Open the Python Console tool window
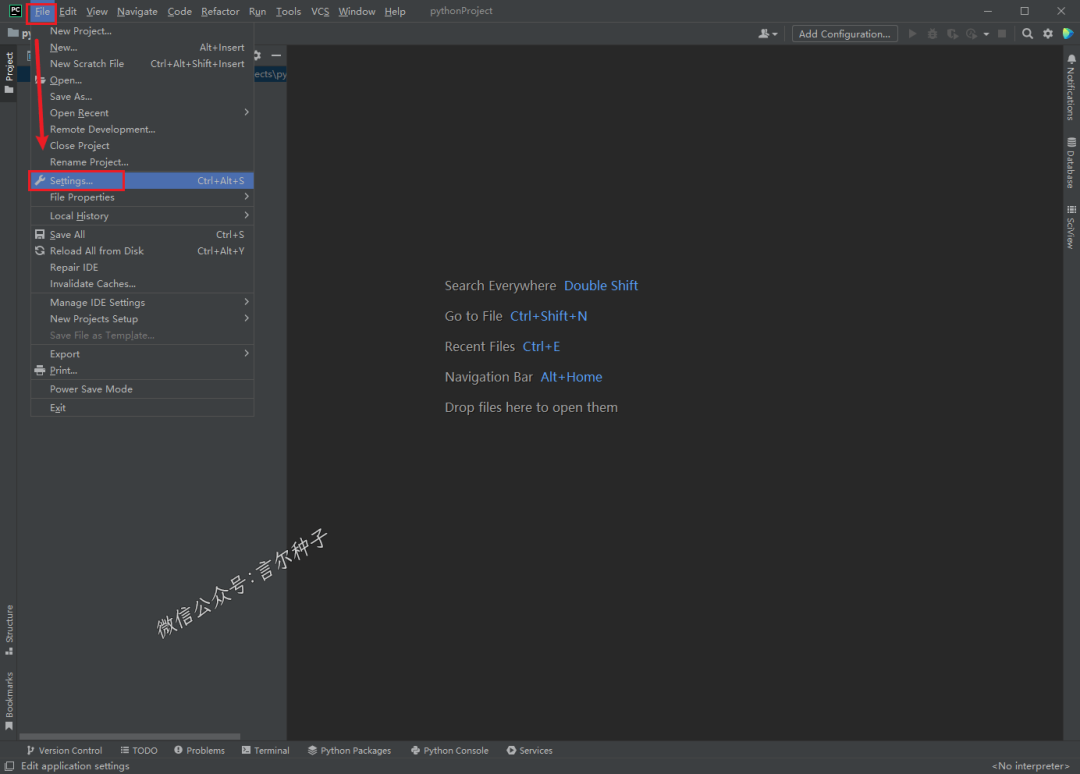1080x774 pixels. [449, 750]
